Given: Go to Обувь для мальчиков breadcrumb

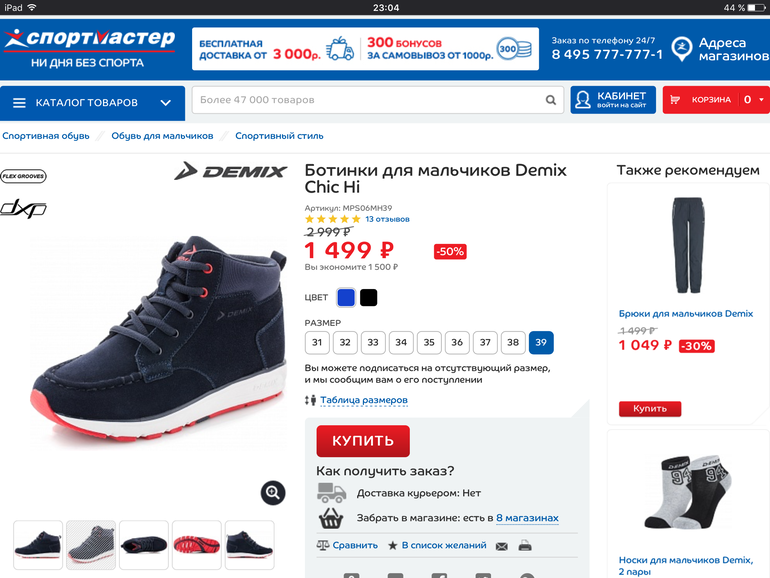Looking at the screenshot, I should tap(162, 136).
